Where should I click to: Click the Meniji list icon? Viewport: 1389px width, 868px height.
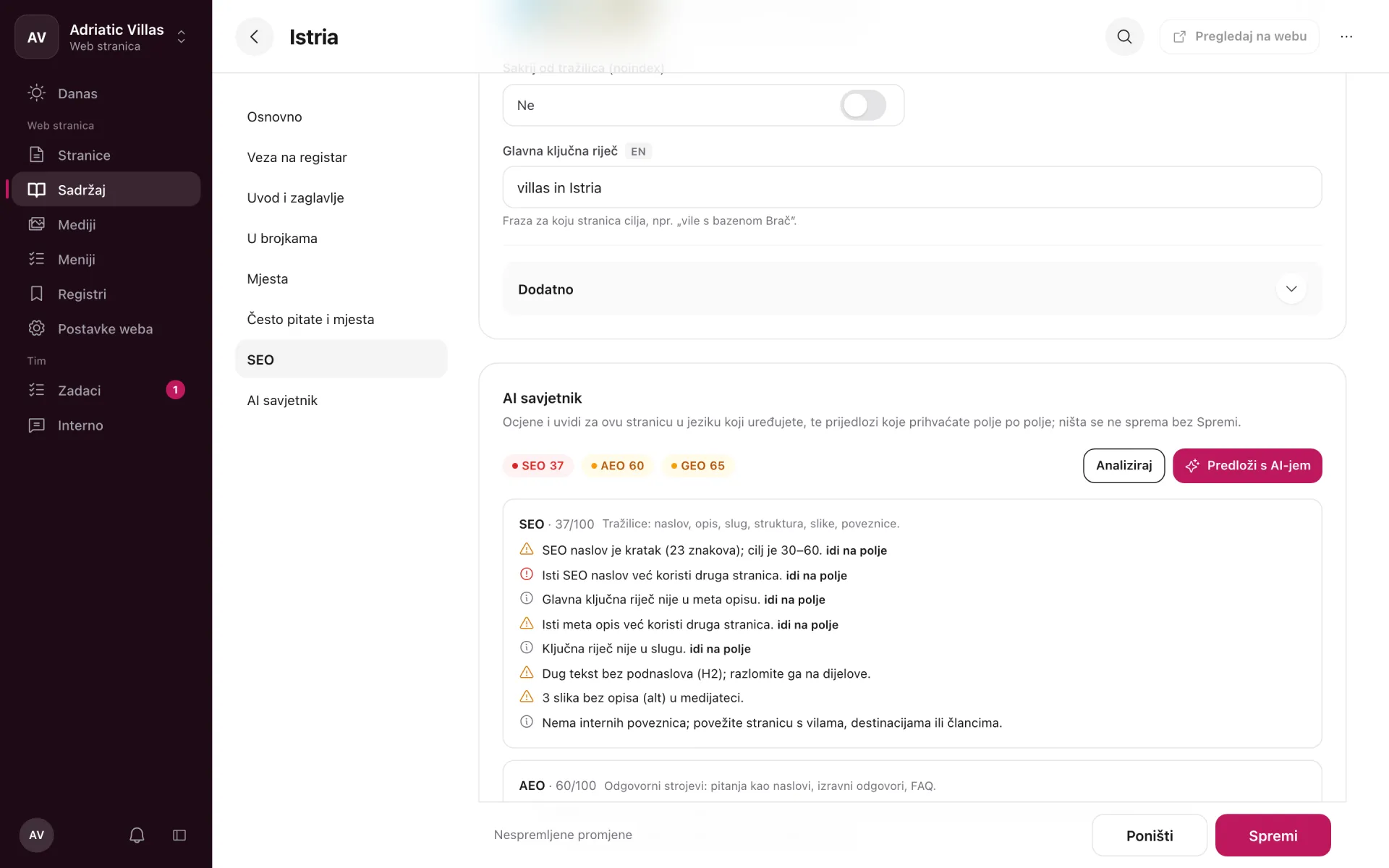pyautogui.click(x=36, y=259)
